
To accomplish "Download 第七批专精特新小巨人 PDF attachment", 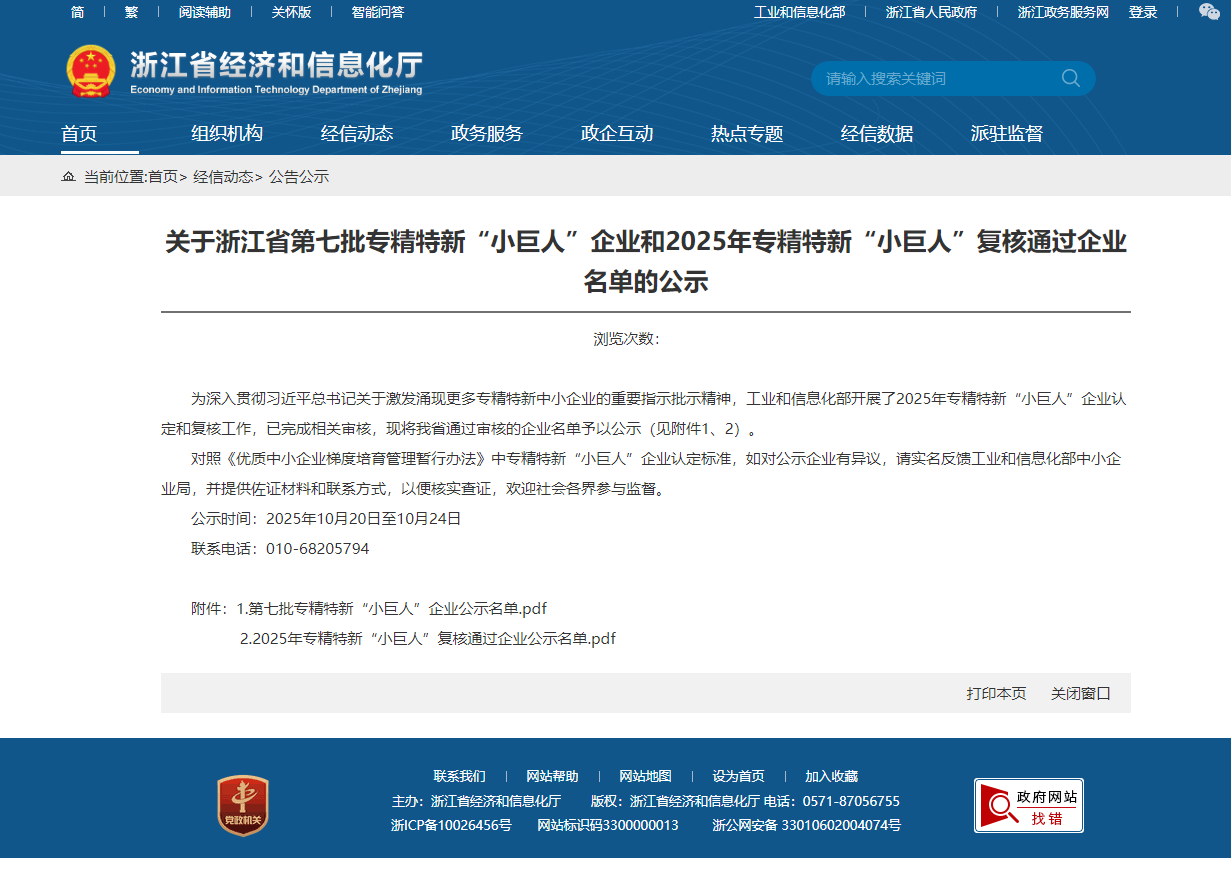I will [x=397, y=608].
